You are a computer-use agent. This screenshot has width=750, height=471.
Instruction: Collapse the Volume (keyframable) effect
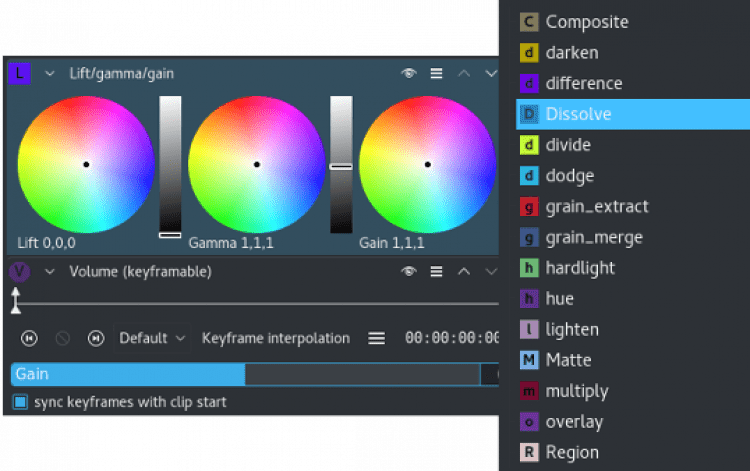tap(48, 271)
